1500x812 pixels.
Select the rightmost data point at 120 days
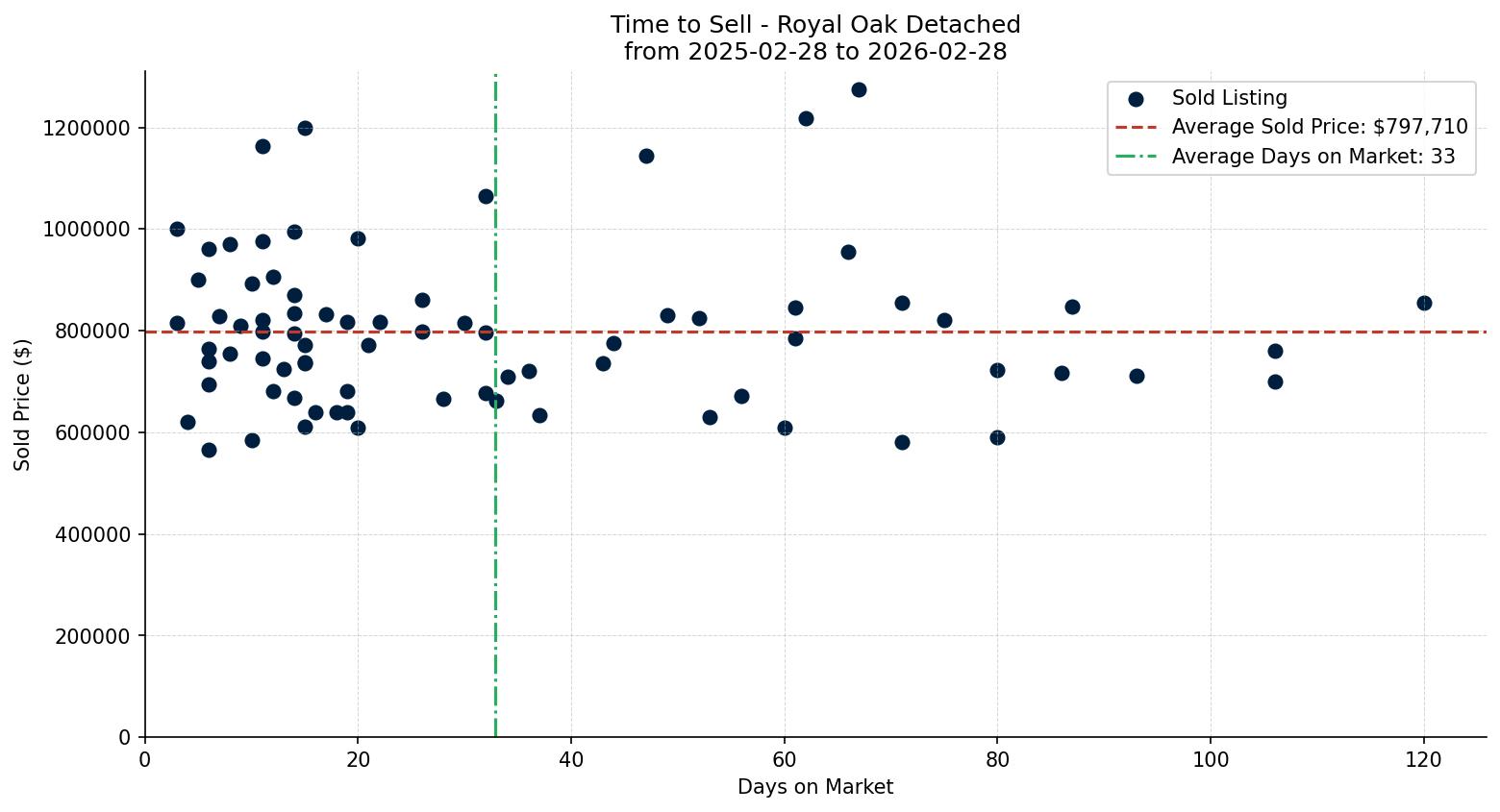1425,304
